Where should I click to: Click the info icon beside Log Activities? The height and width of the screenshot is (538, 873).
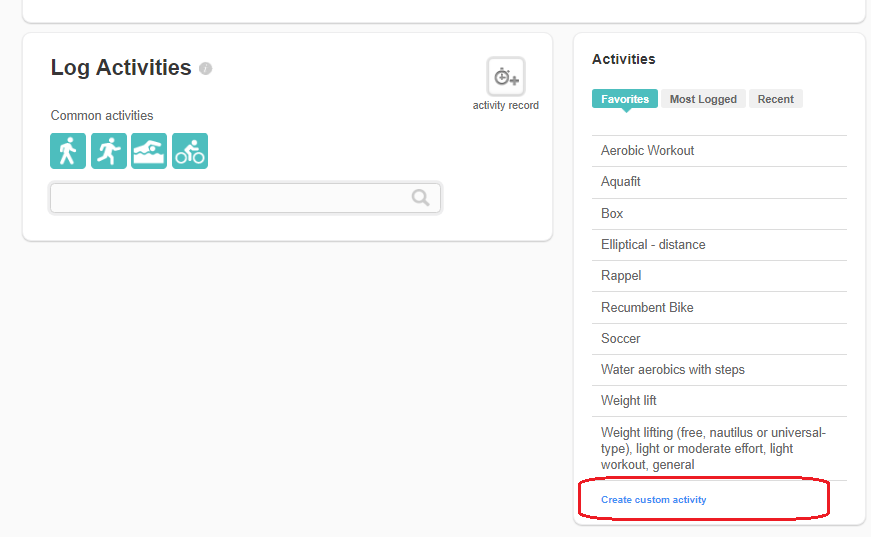click(x=205, y=69)
